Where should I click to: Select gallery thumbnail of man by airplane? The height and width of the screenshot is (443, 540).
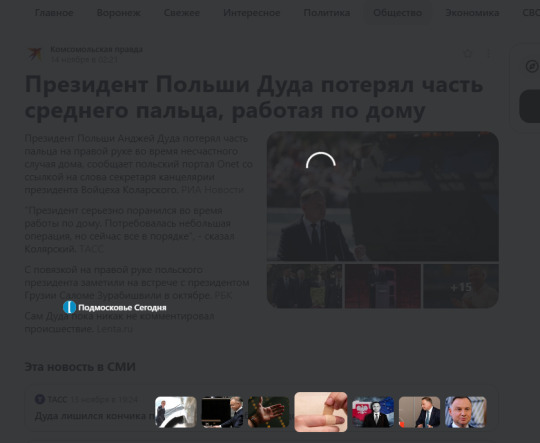tap(176, 412)
